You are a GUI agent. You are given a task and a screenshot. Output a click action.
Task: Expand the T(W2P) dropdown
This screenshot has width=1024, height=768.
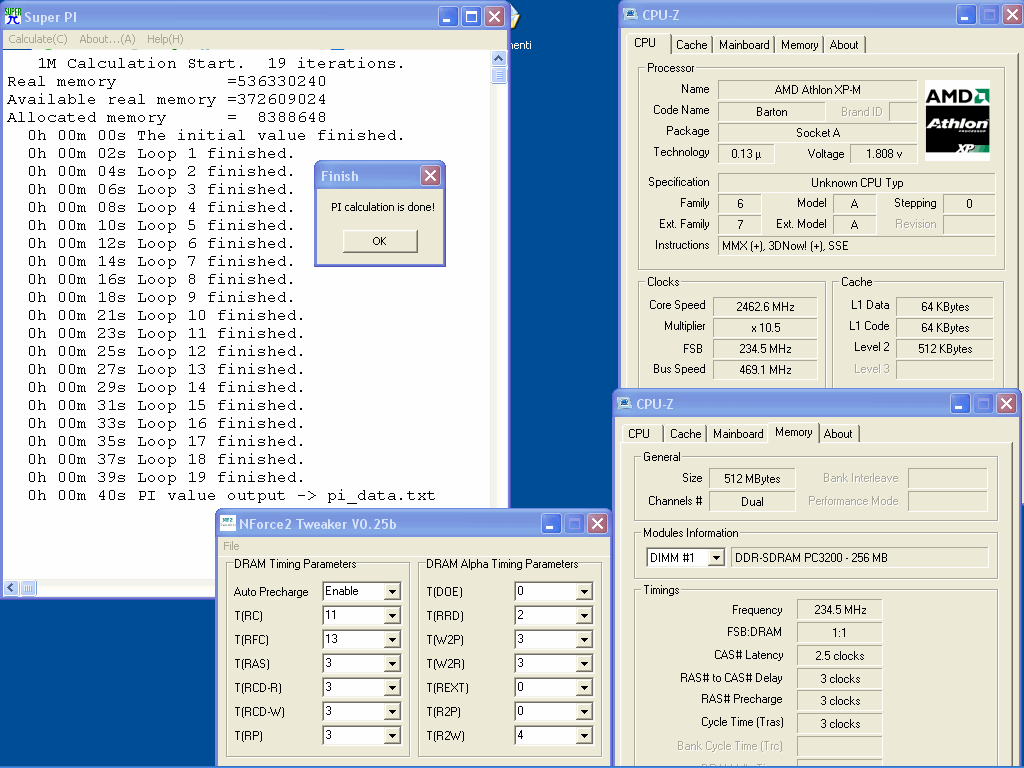click(x=584, y=640)
